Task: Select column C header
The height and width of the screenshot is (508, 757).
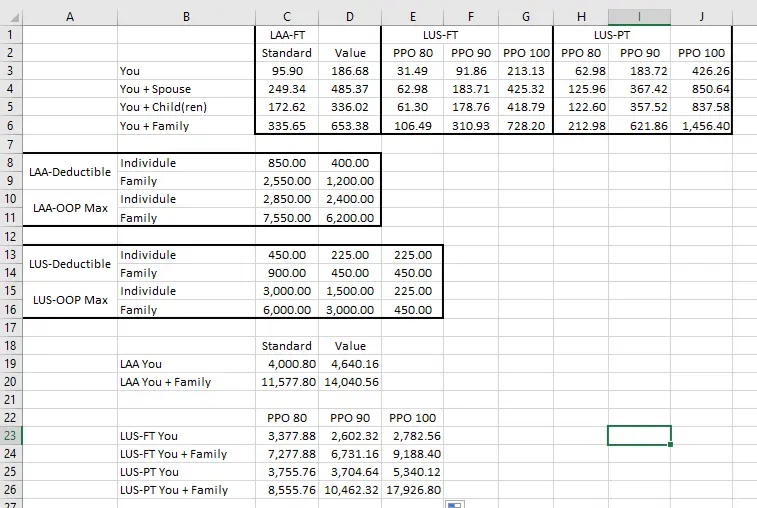Action: (x=286, y=16)
